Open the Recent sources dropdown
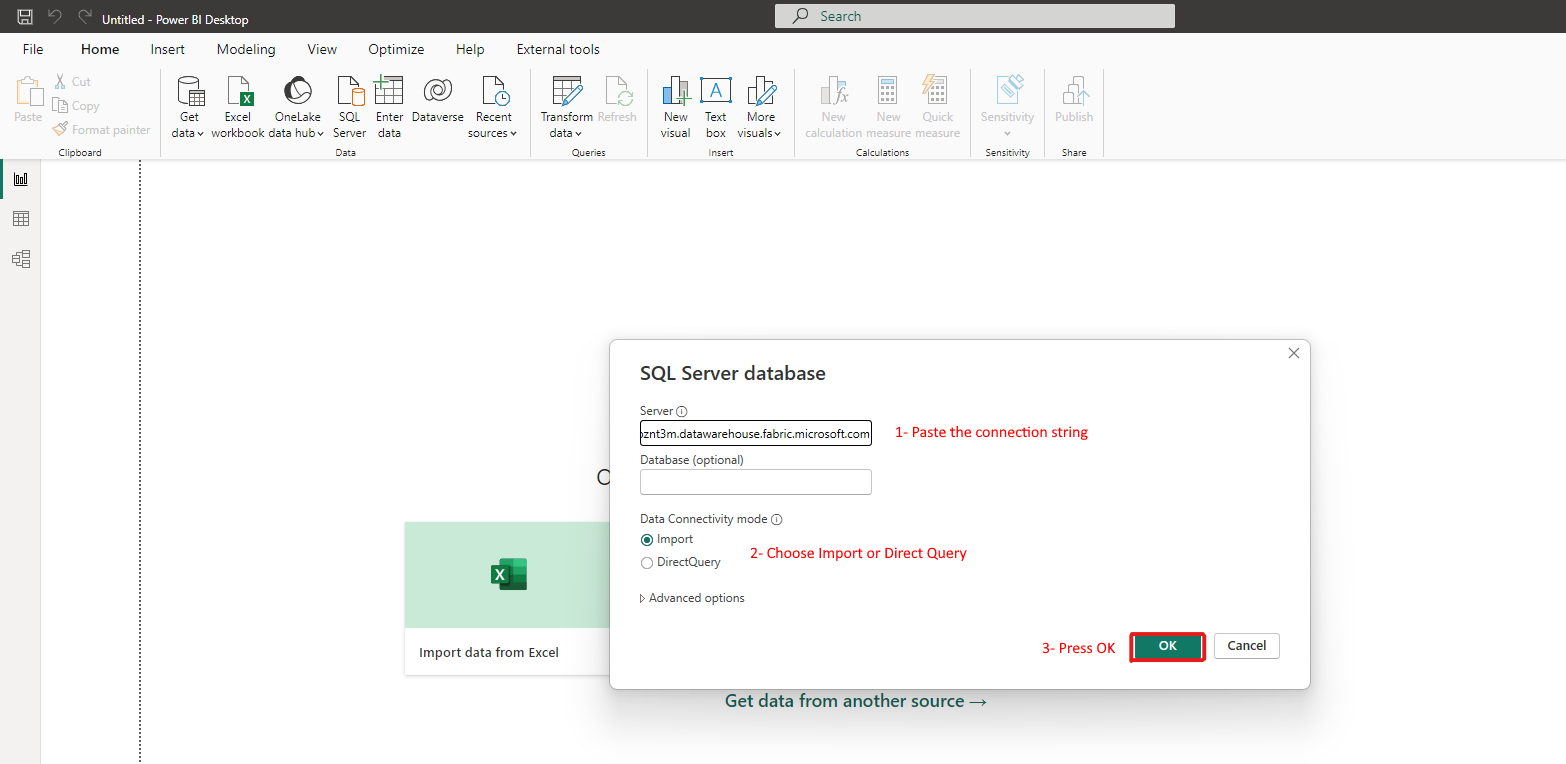This screenshot has width=1566, height=764. tap(492, 104)
